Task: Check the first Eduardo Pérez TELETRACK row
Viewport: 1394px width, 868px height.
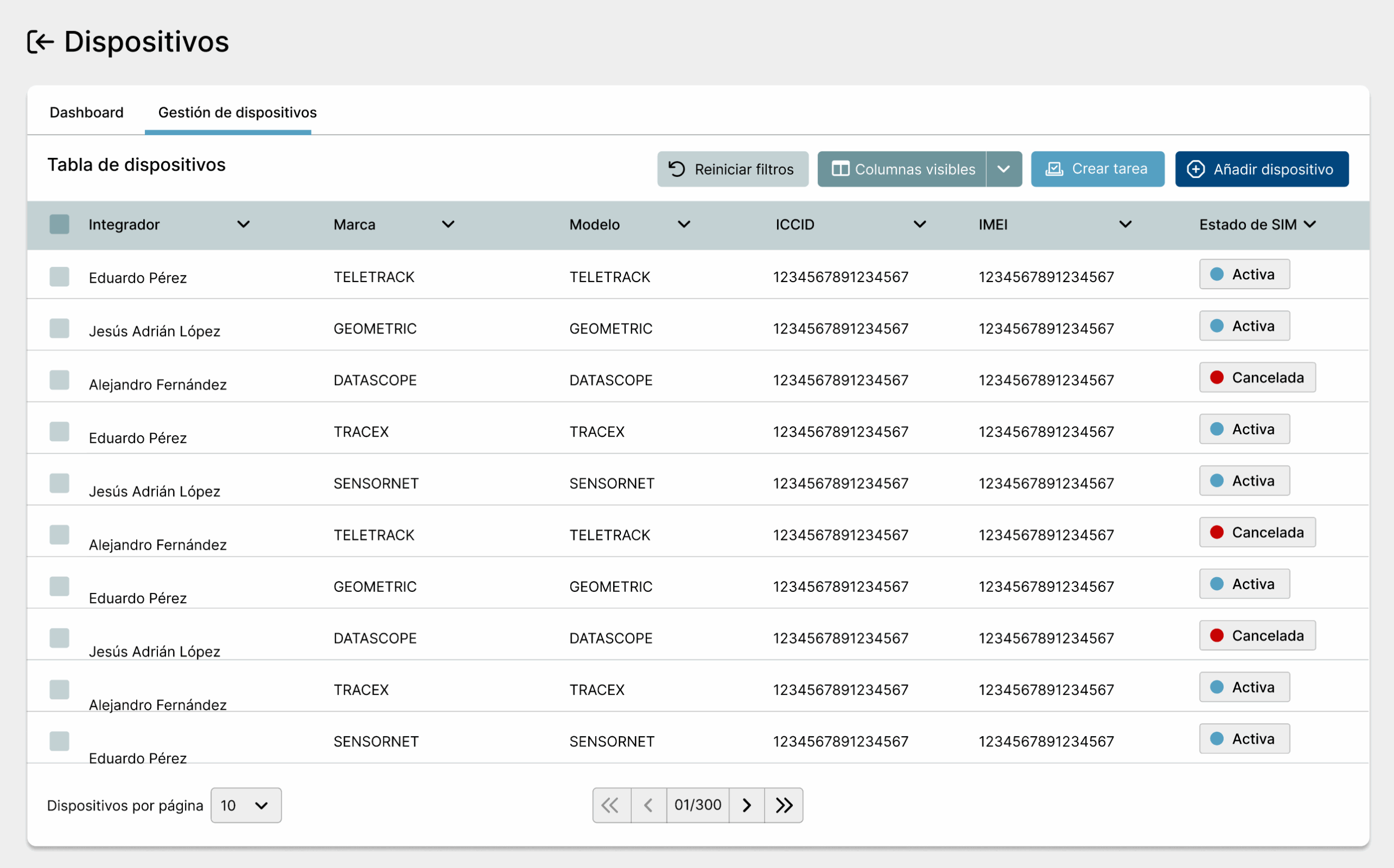Action: pos(59,277)
